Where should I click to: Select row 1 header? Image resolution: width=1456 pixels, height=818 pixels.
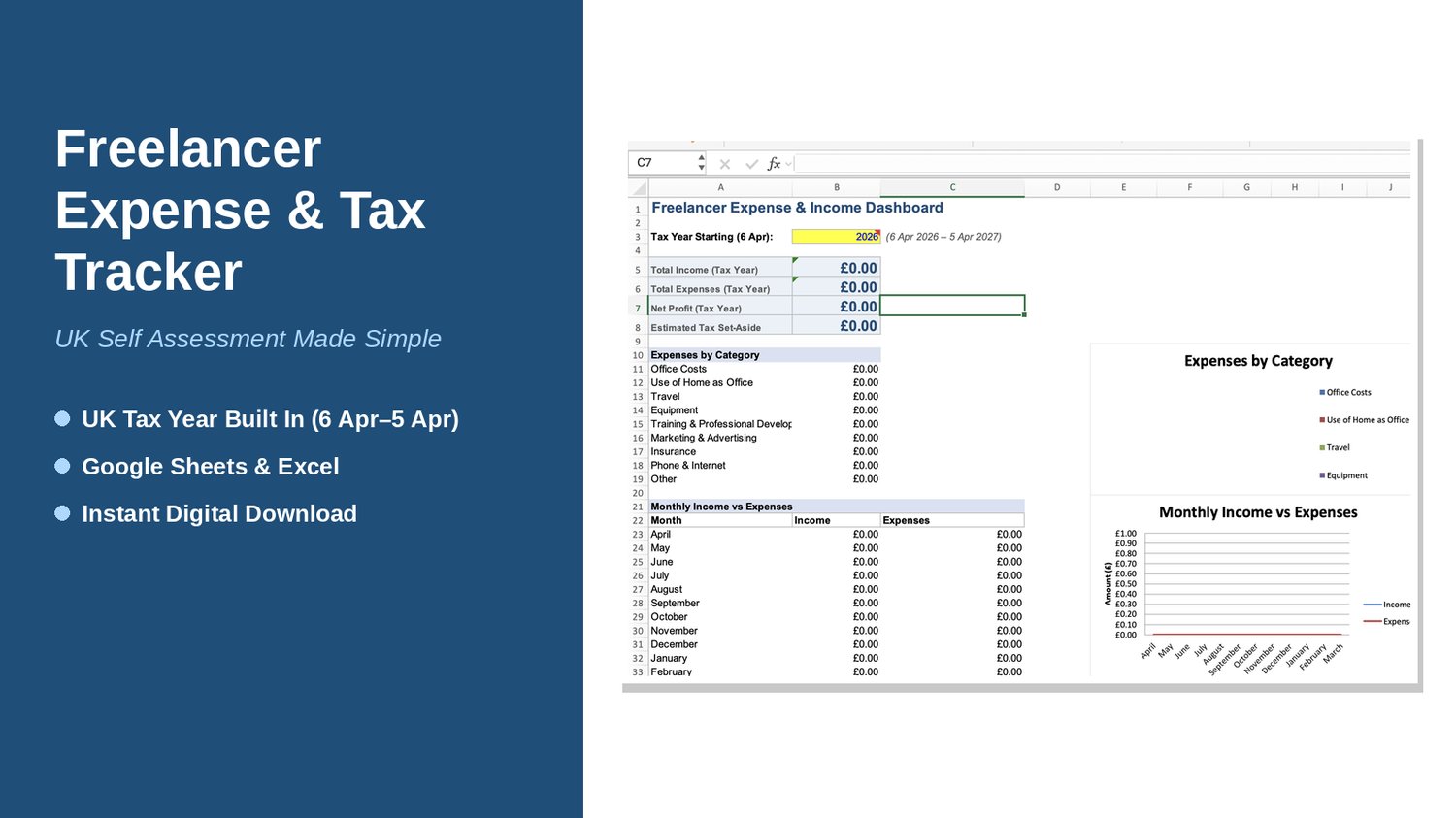pos(638,209)
